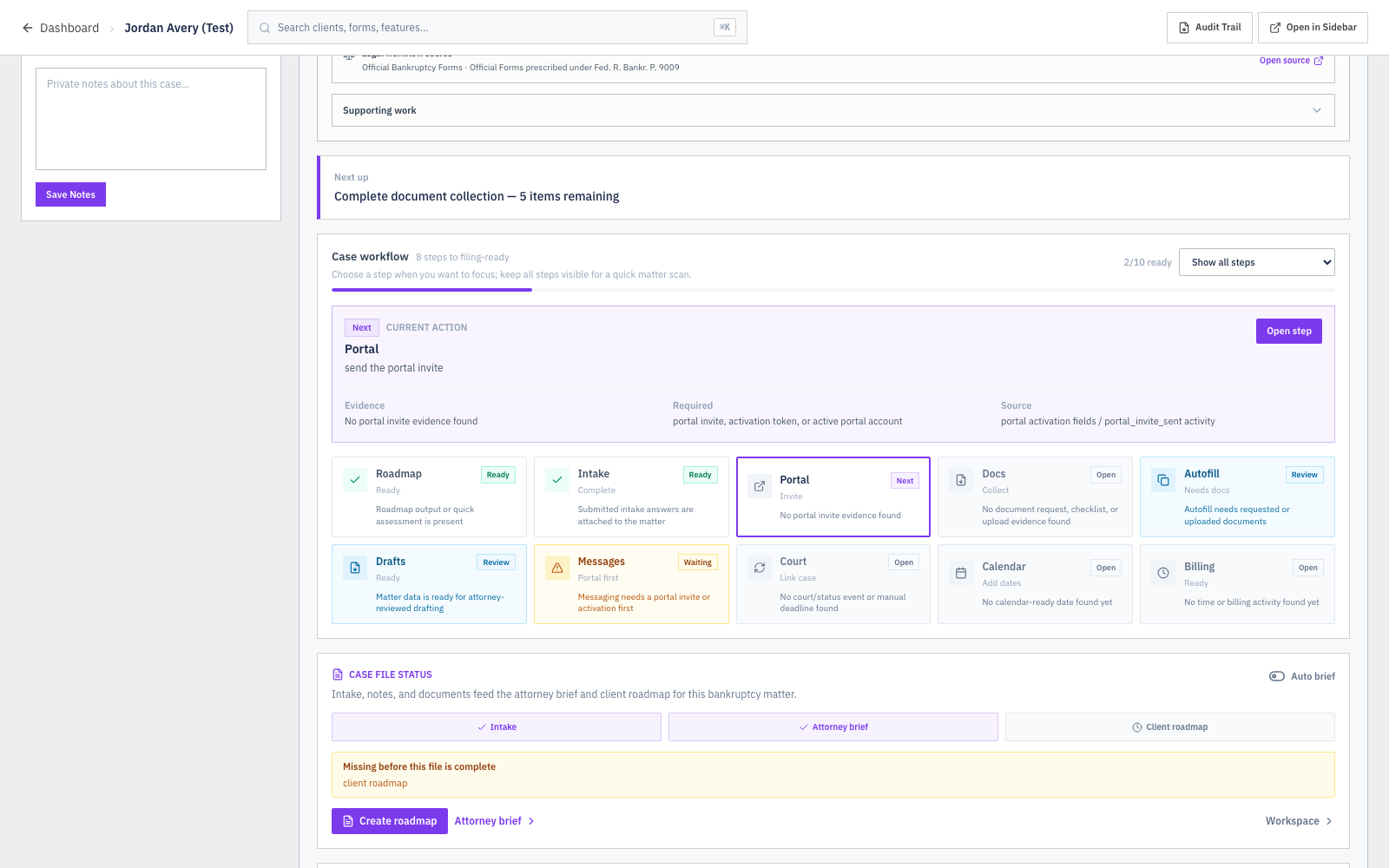This screenshot has width=1389, height=868.
Task: Click the checkmark on Attorney brief tab
Action: pos(804,727)
